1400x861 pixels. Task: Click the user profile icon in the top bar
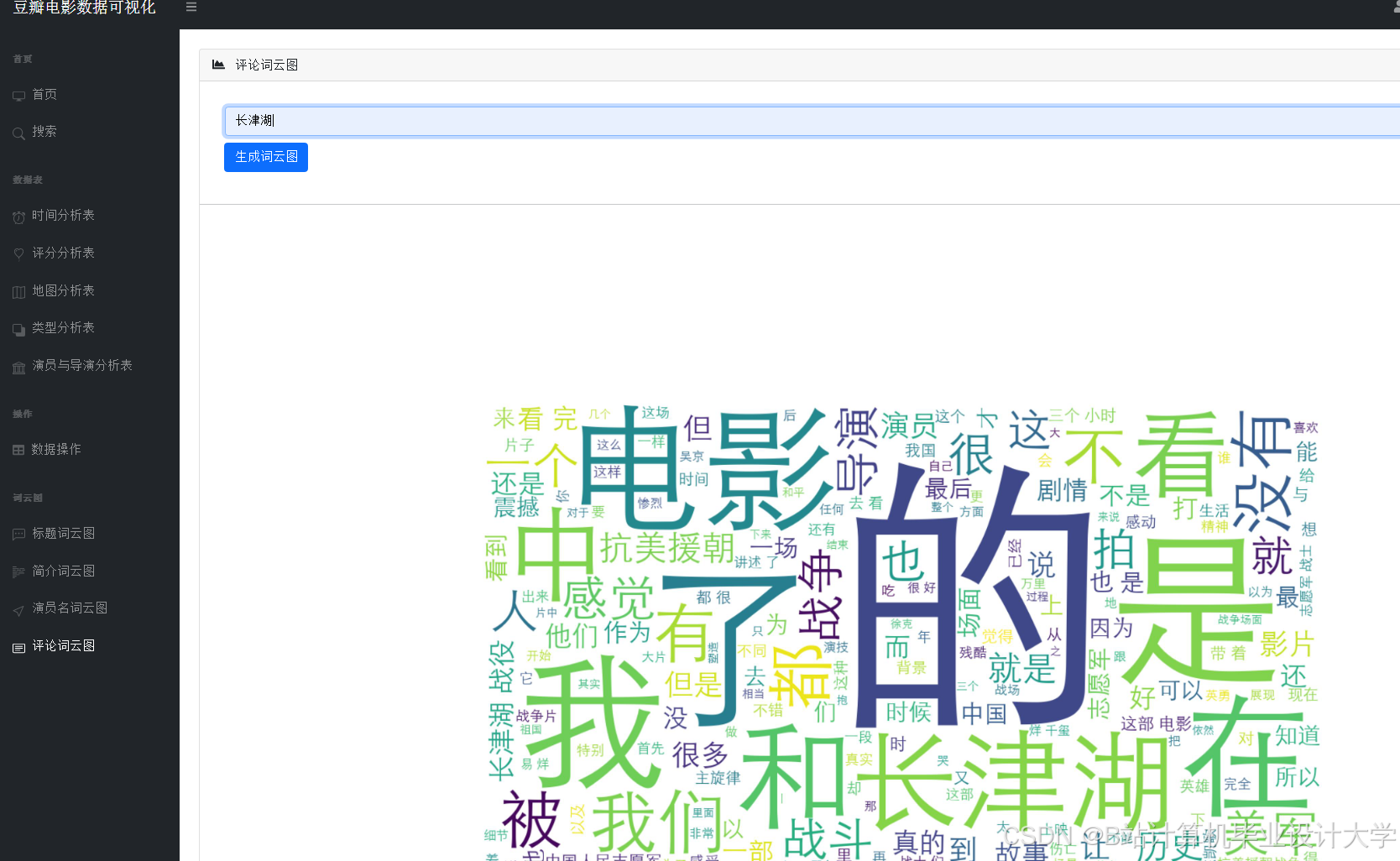[x=1396, y=7]
